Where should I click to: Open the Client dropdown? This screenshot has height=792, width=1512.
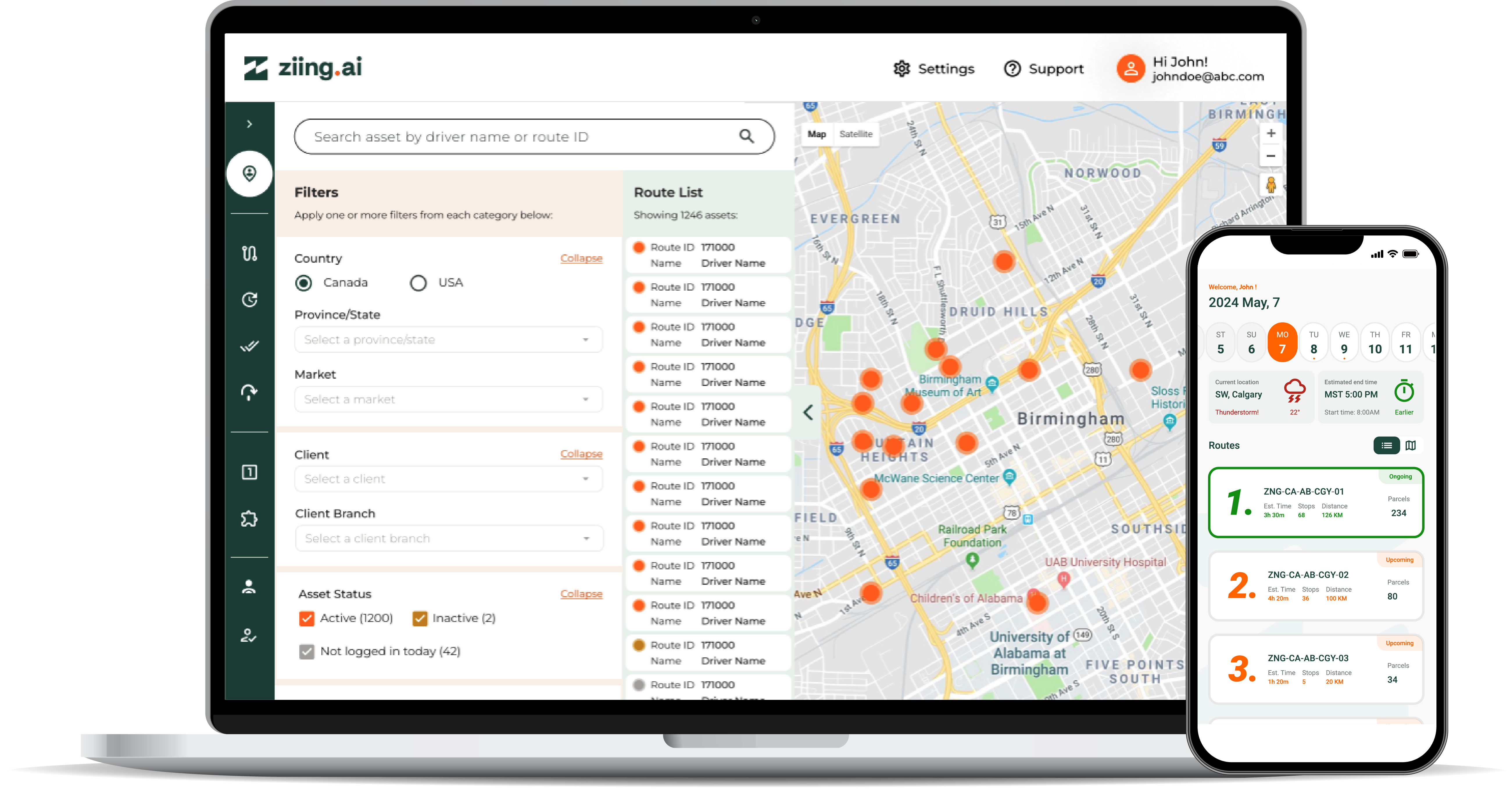[448, 479]
